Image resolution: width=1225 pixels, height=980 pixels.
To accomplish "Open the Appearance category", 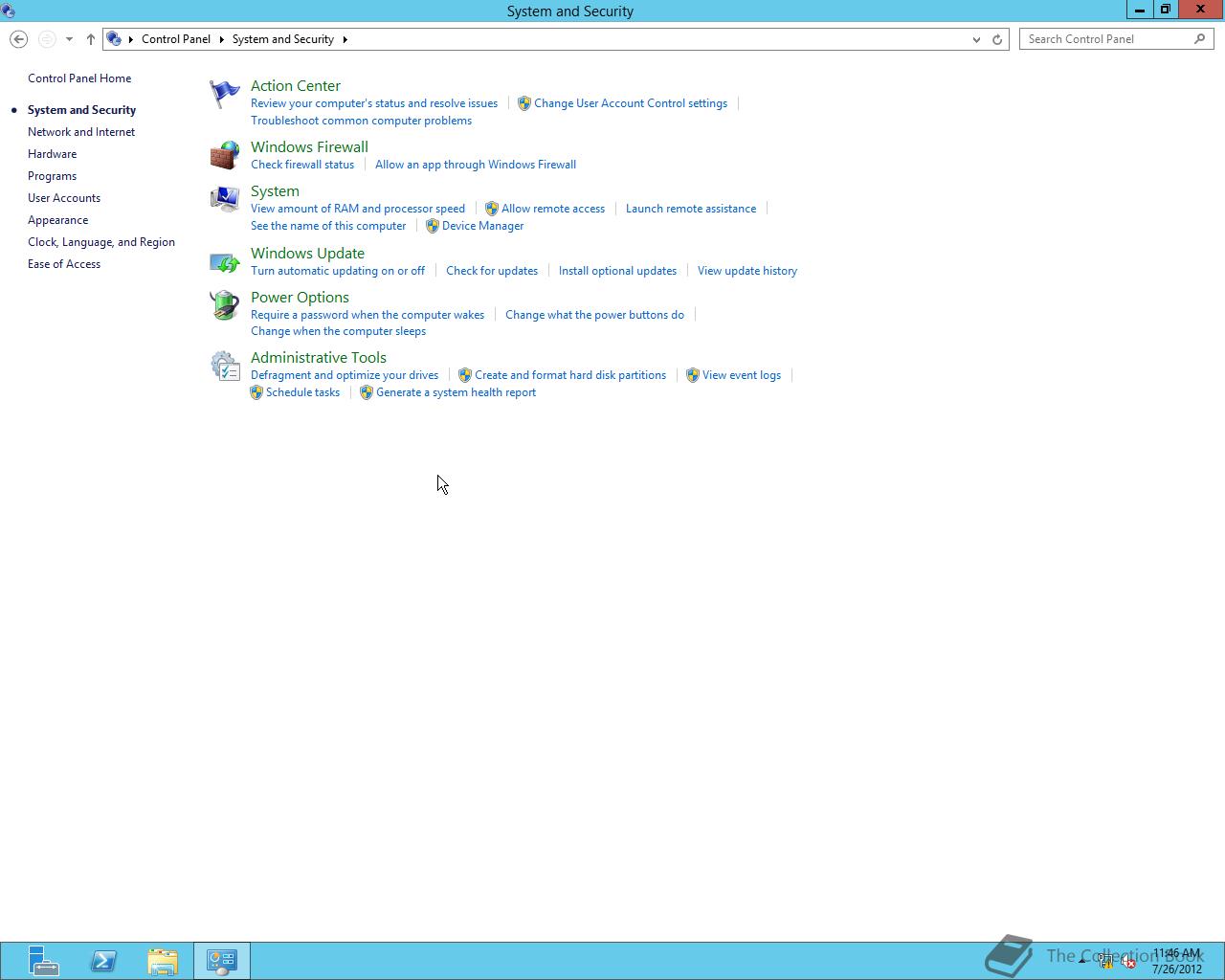I will point(57,220).
